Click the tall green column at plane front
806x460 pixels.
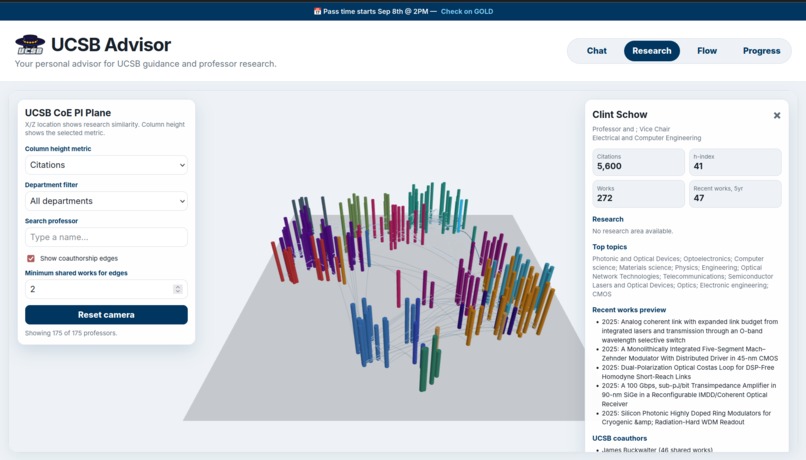point(424,368)
